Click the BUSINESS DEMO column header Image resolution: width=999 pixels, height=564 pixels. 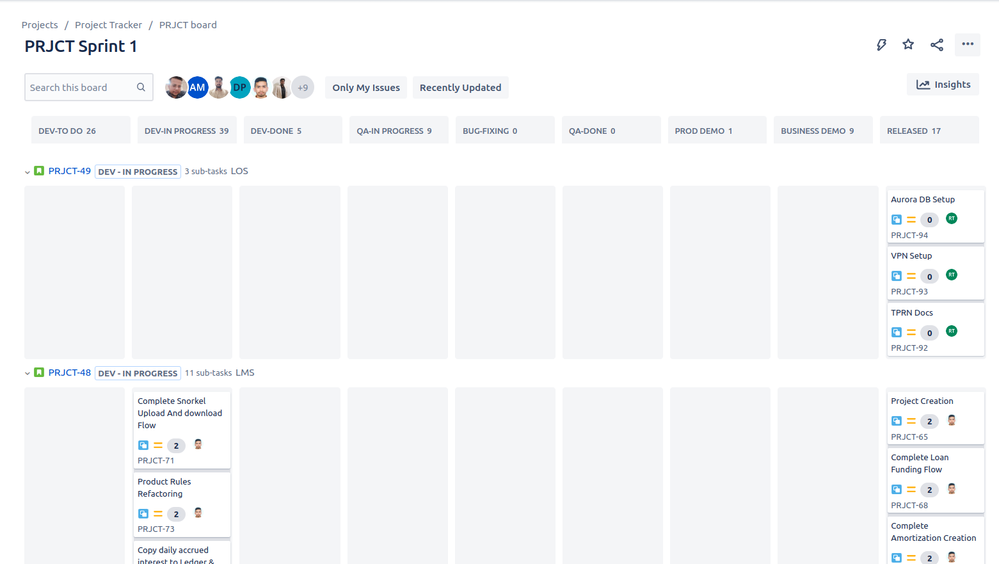point(823,130)
